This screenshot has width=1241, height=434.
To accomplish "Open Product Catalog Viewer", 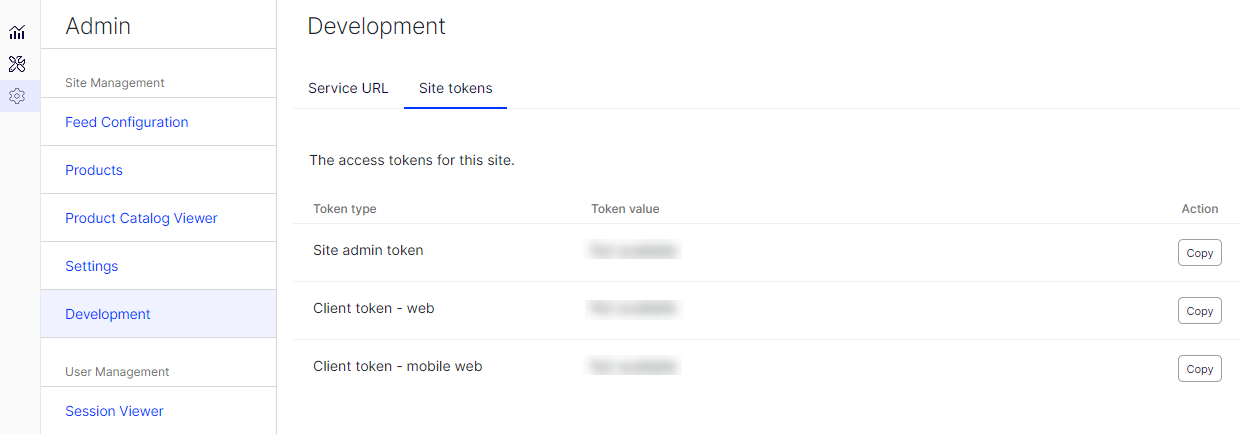I will (141, 218).
